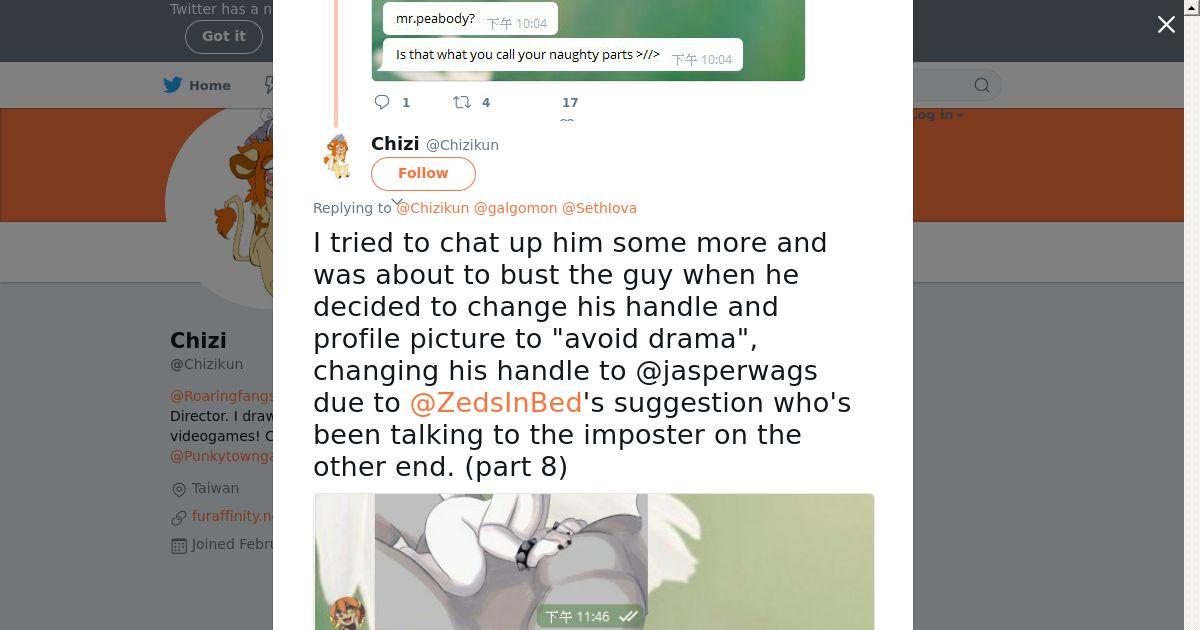Follow Chizi with the Follow button
Screen dimensions: 1200x630
[423, 173]
